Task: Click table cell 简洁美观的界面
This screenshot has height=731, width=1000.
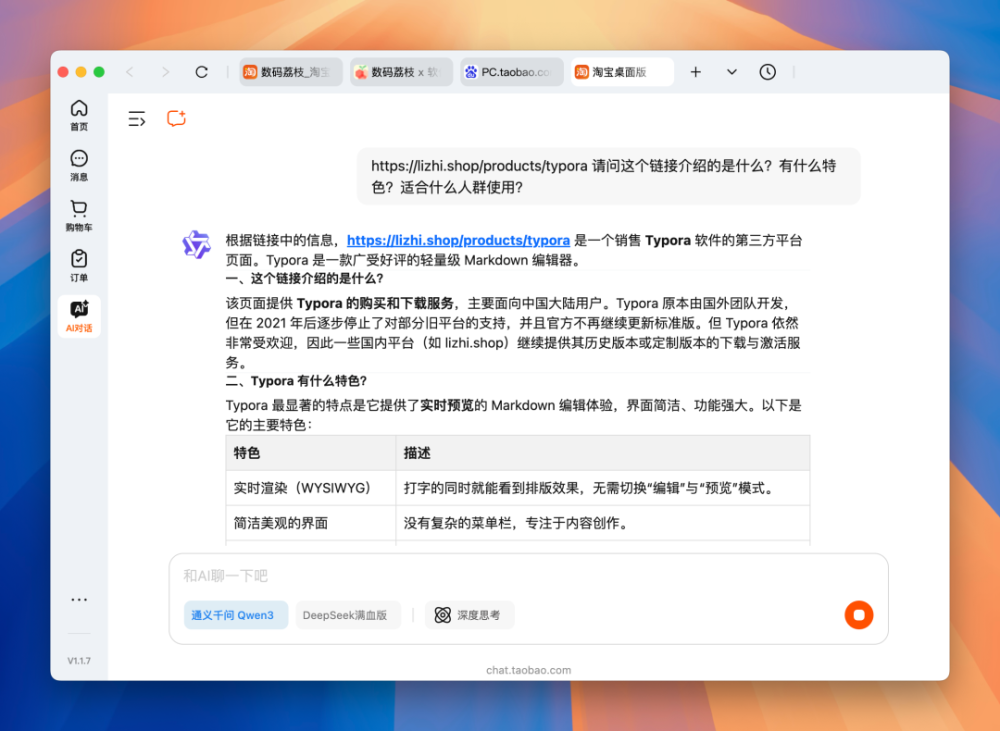Action: (x=311, y=524)
